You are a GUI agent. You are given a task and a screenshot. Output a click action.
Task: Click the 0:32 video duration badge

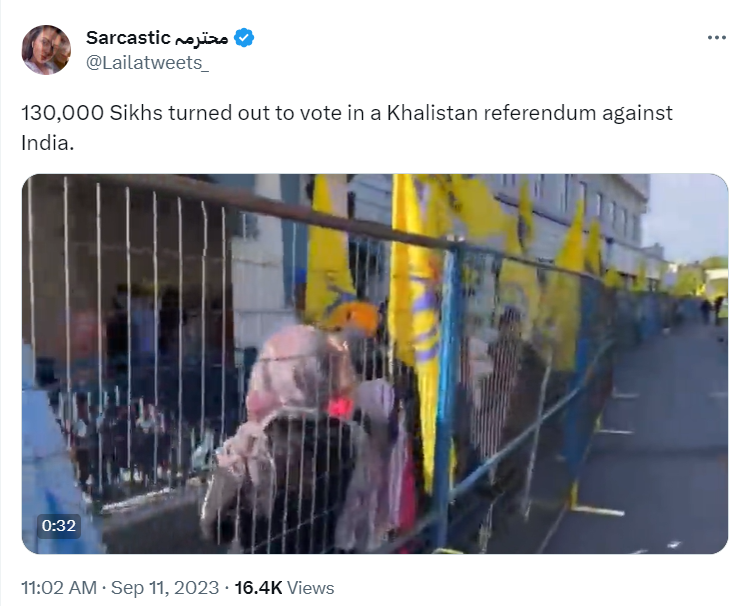tap(59, 525)
